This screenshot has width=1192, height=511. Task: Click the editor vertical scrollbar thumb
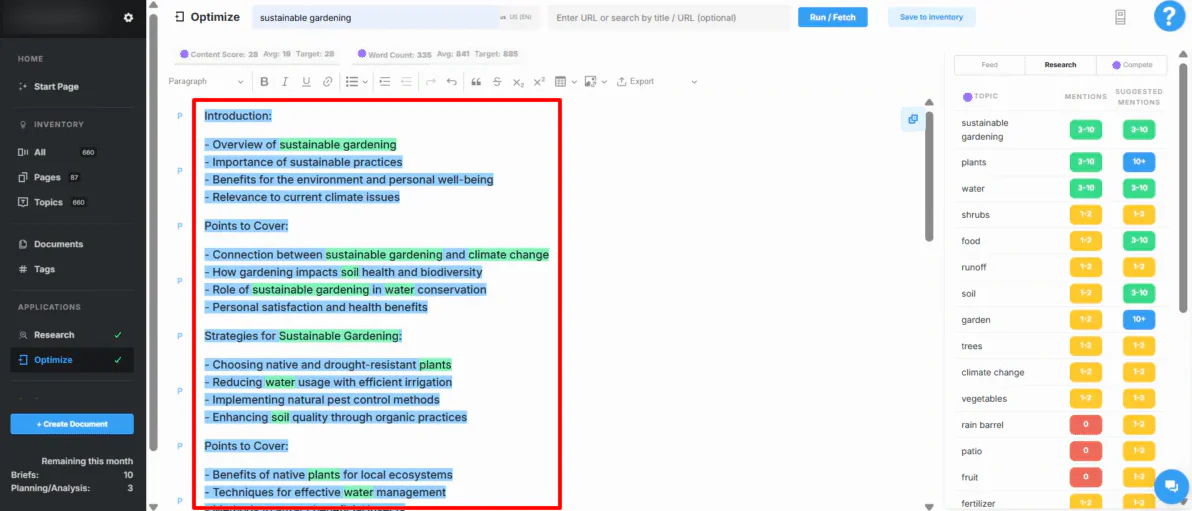tap(928, 175)
